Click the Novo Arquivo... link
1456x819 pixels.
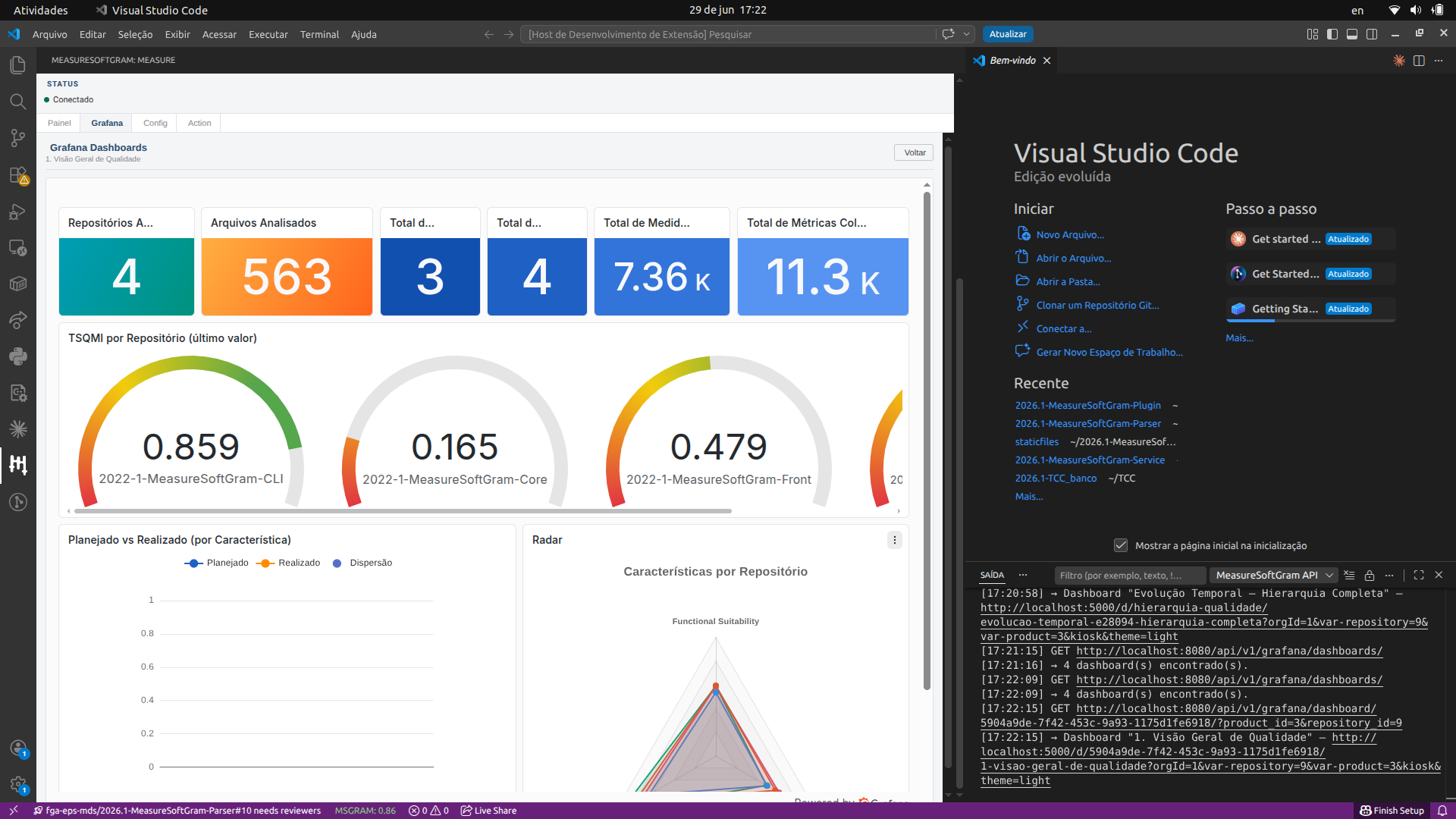point(1070,235)
